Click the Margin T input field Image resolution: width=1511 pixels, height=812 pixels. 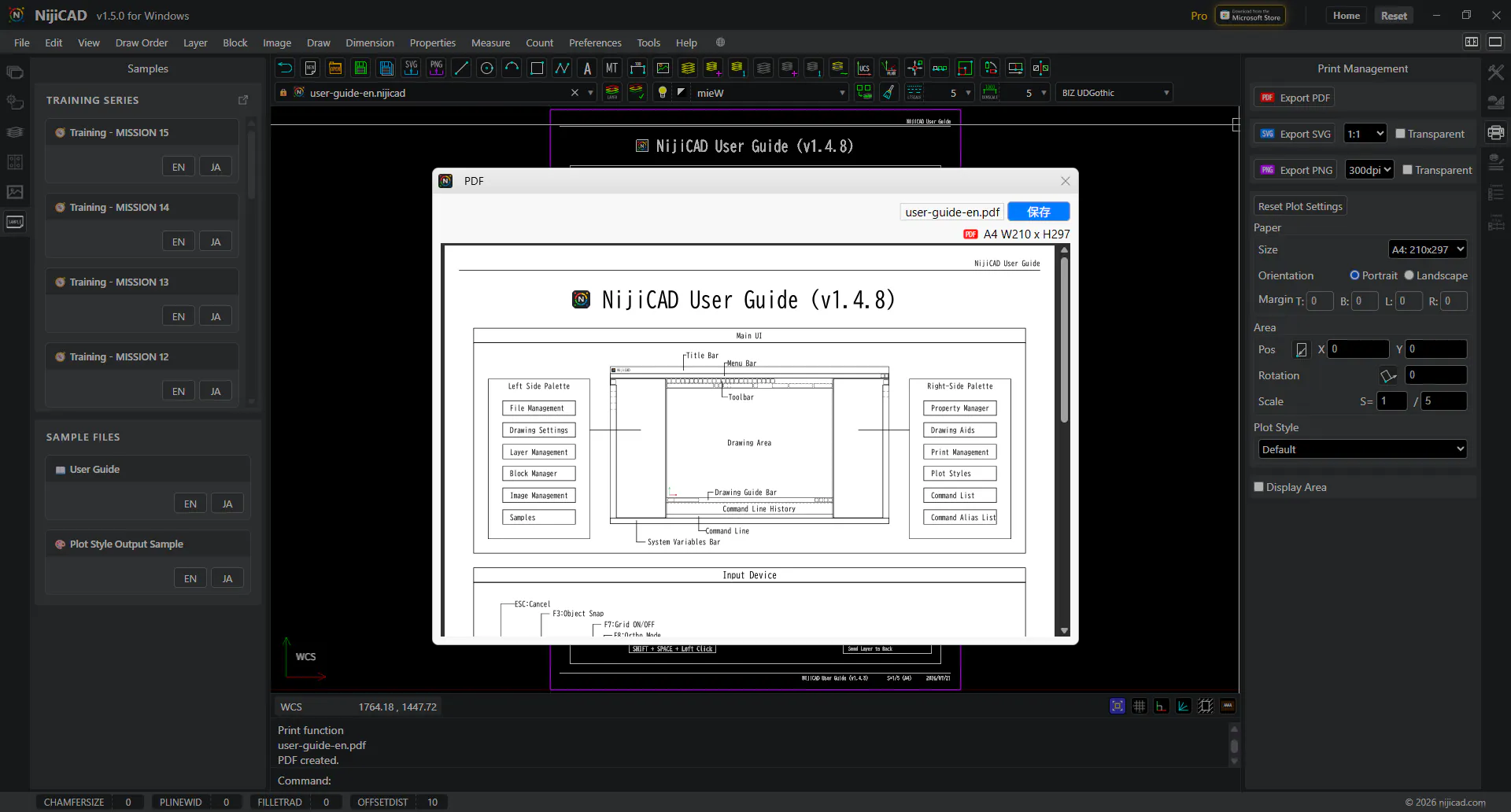coord(1320,301)
